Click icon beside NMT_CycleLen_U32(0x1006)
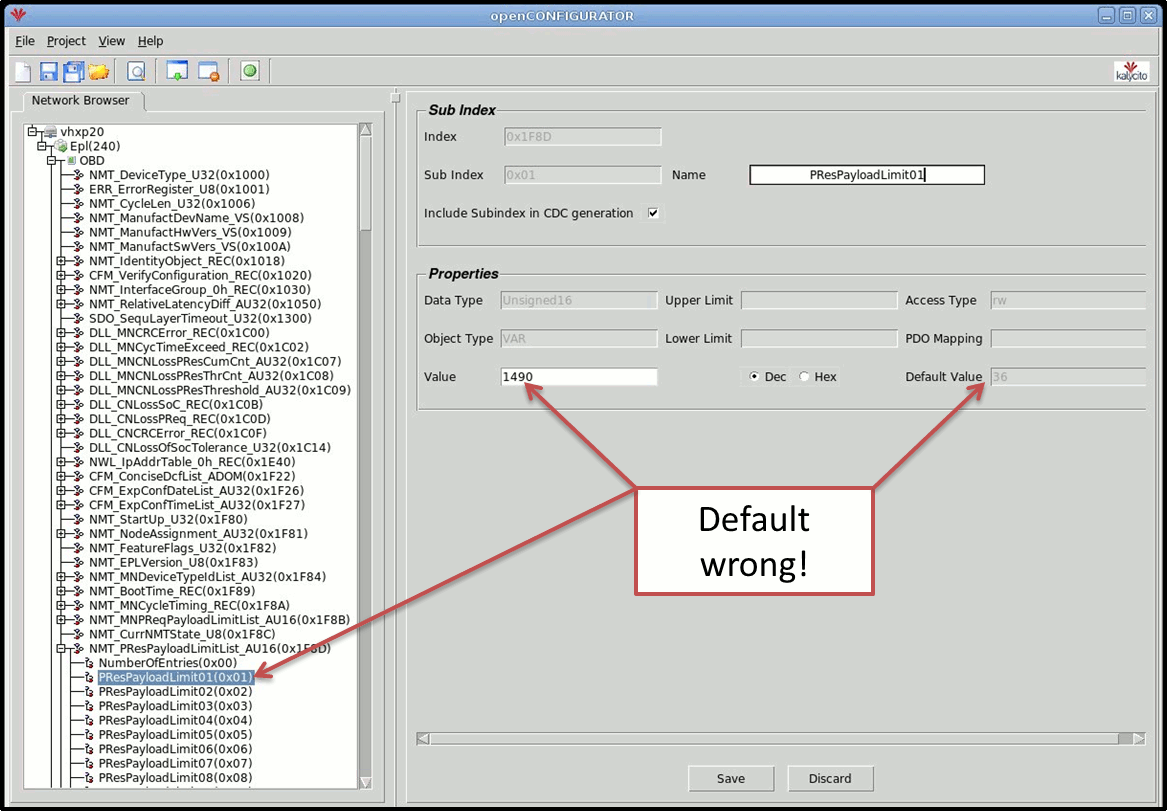Image resolution: width=1167 pixels, height=811 pixels. point(79,203)
